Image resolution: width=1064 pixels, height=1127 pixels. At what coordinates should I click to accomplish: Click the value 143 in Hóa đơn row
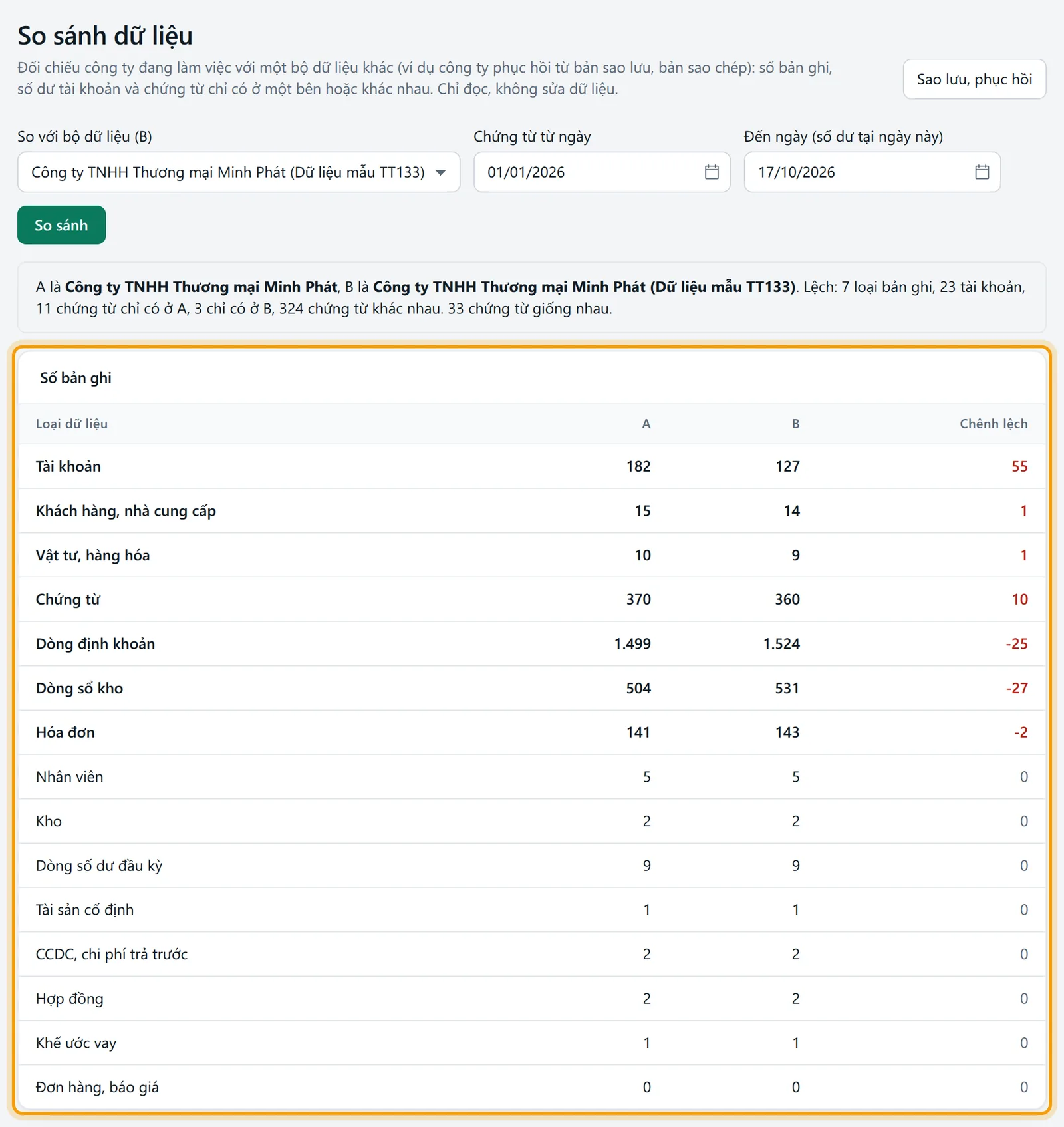pos(787,732)
